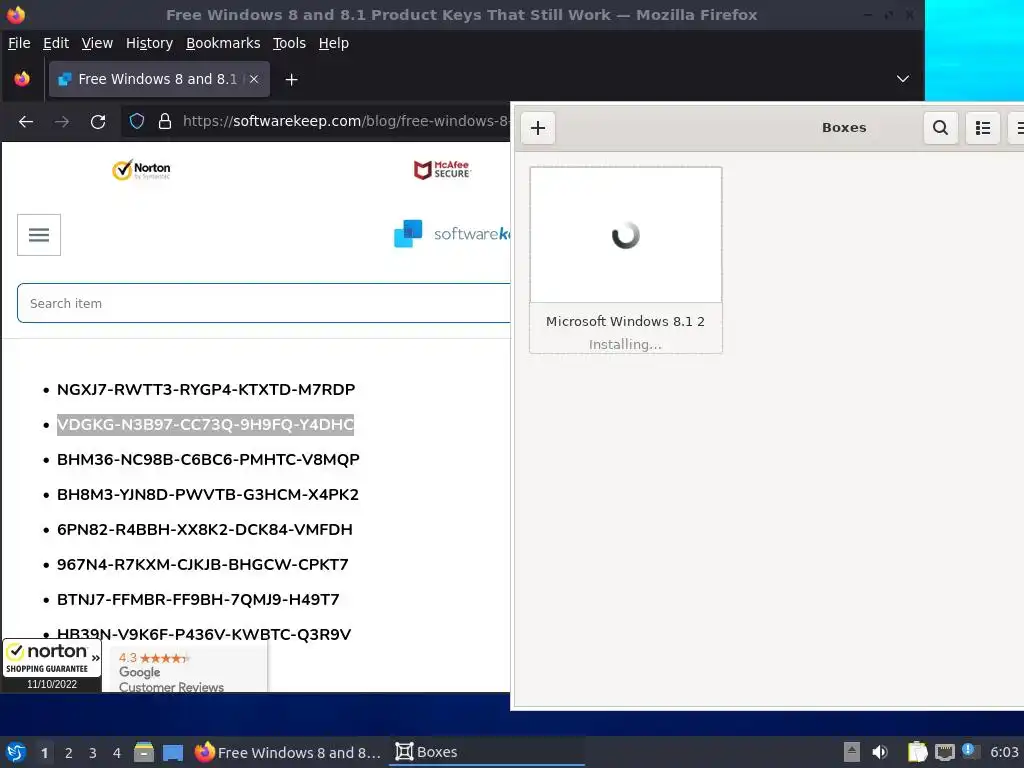The width and height of the screenshot is (1024, 768).
Task: Open the File menu in Firefox
Action: (19, 43)
